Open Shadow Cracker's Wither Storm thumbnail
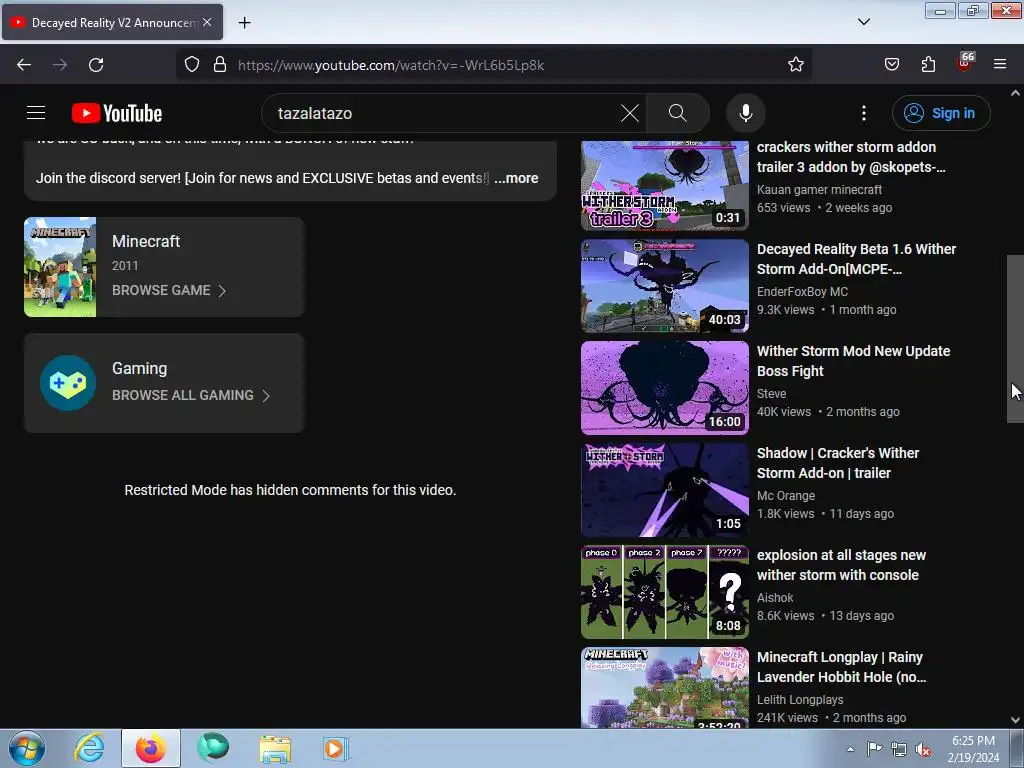 click(664, 490)
